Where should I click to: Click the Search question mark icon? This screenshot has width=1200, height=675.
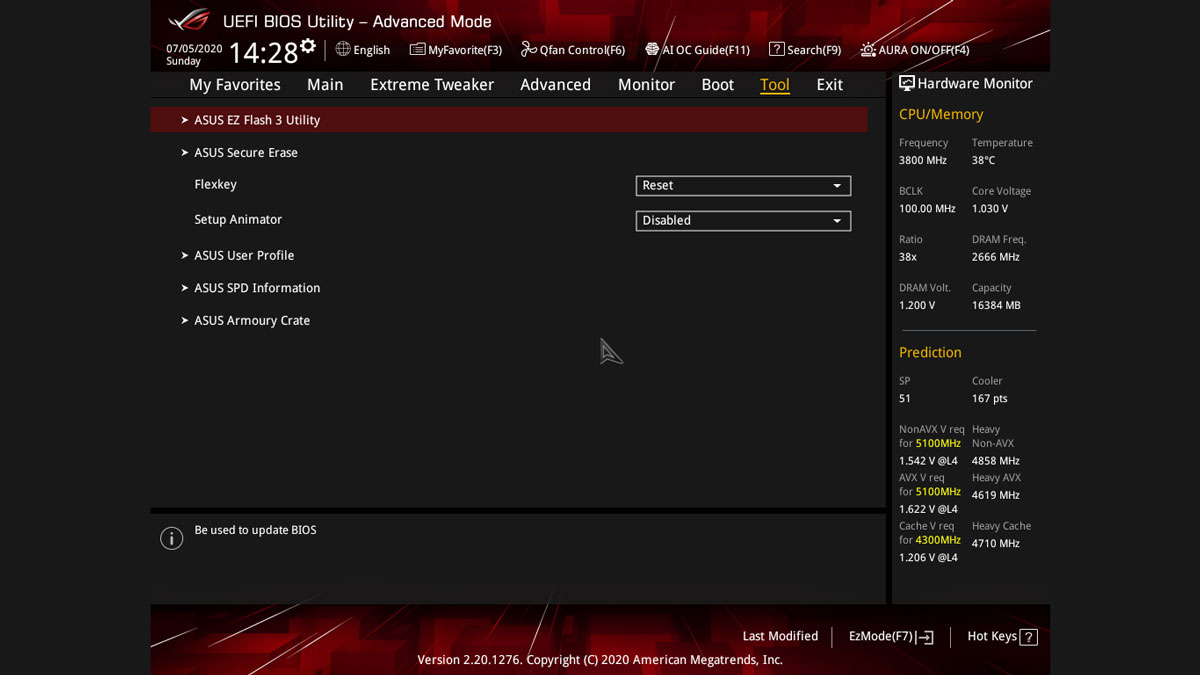(776, 49)
